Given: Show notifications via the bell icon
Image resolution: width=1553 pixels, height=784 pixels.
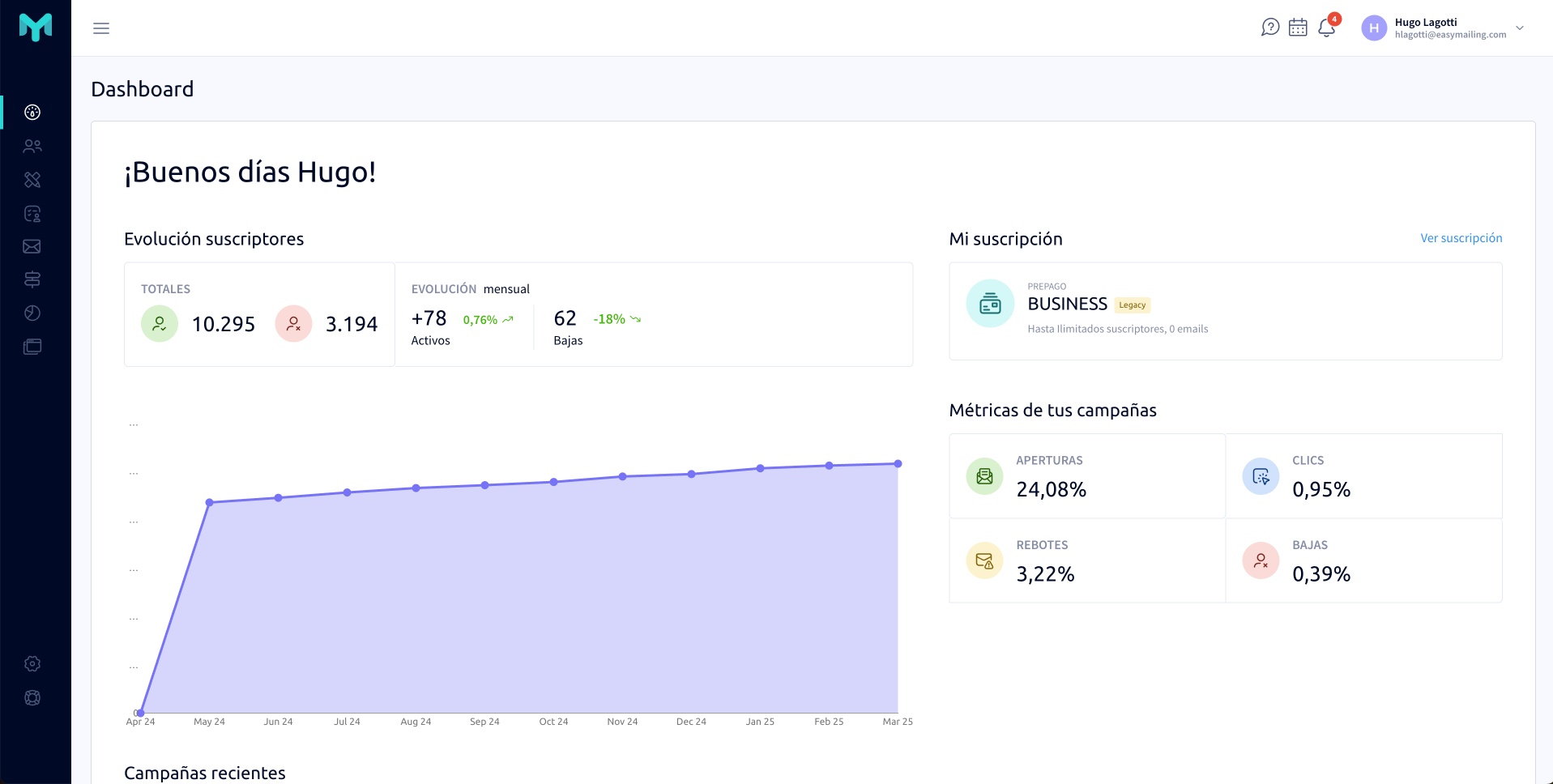Looking at the screenshot, I should (x=1326, y=28).
